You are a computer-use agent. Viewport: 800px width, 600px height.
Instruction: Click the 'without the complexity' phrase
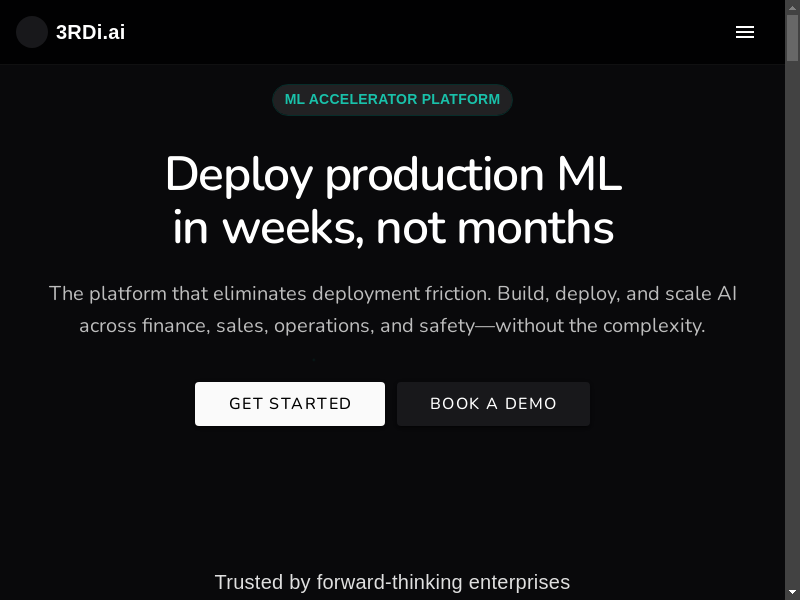(x=600, y=326)
